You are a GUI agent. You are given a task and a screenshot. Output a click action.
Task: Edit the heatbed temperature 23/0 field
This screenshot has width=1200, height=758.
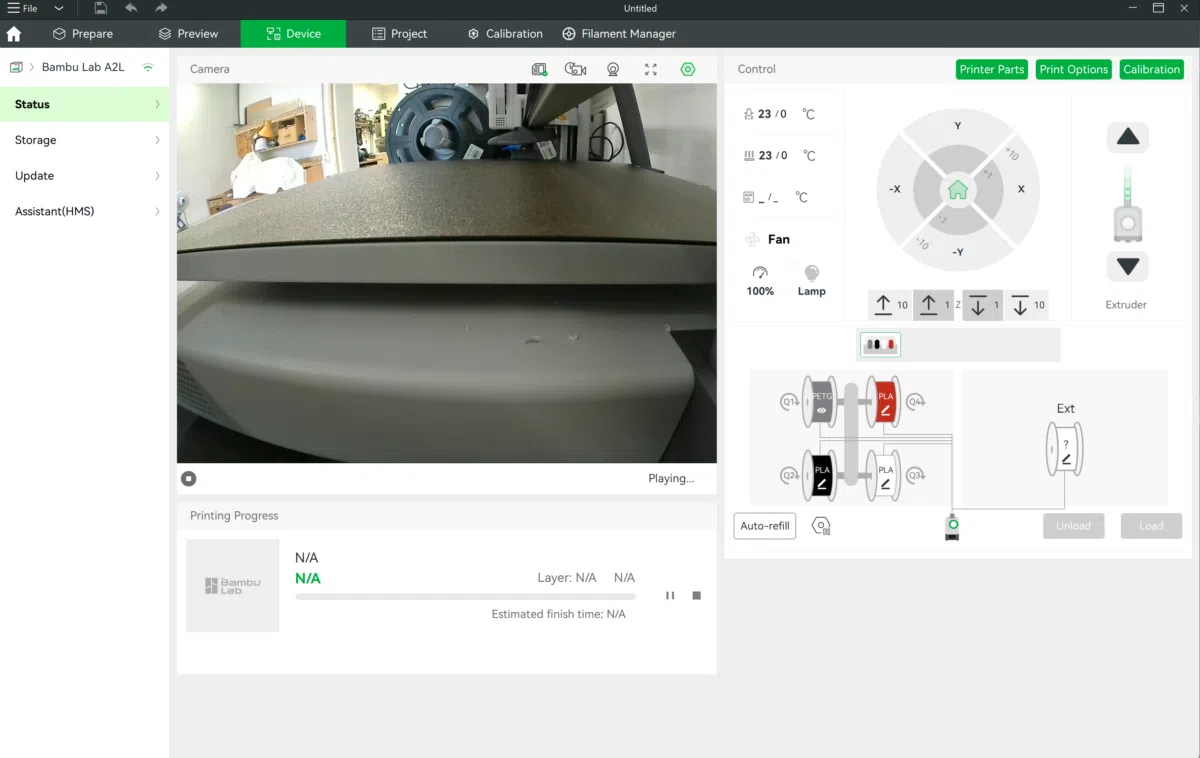pyautogui.click(x=772, y=155)
